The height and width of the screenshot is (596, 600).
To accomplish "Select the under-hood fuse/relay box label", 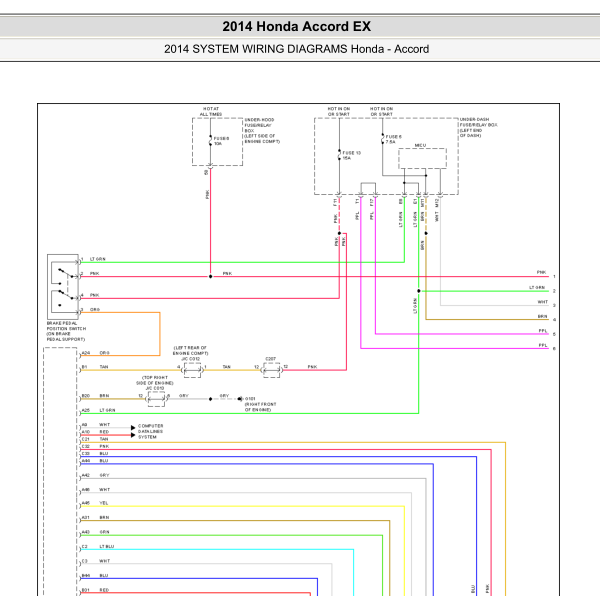I will 262,130.
